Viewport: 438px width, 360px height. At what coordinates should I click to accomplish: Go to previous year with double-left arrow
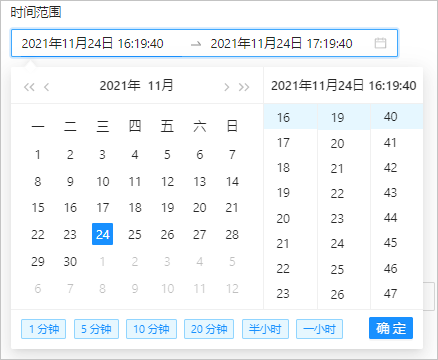[x=29, y=87]
